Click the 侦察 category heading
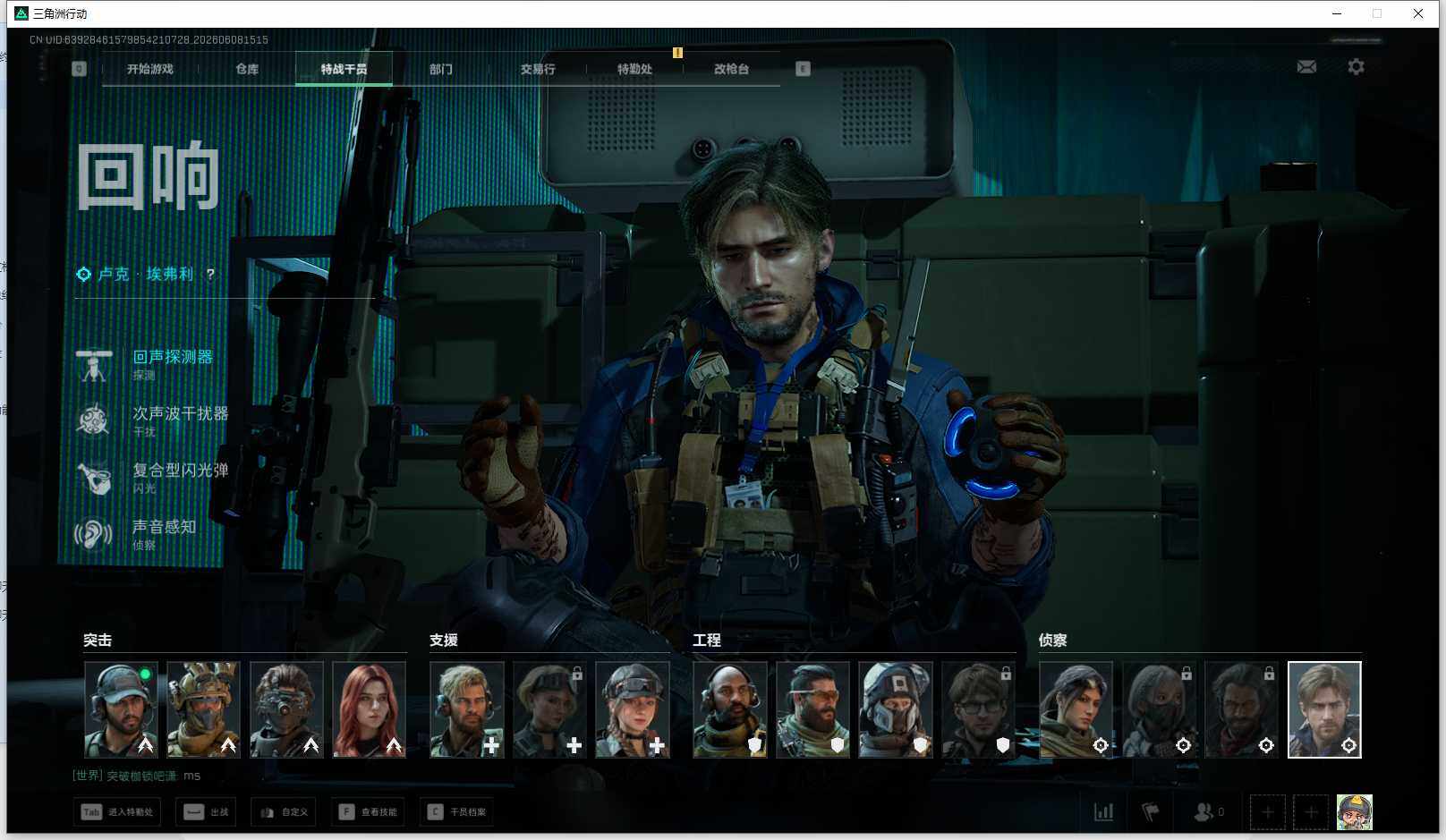Viewport: 1446px width, 840px height. point(1052,640)
